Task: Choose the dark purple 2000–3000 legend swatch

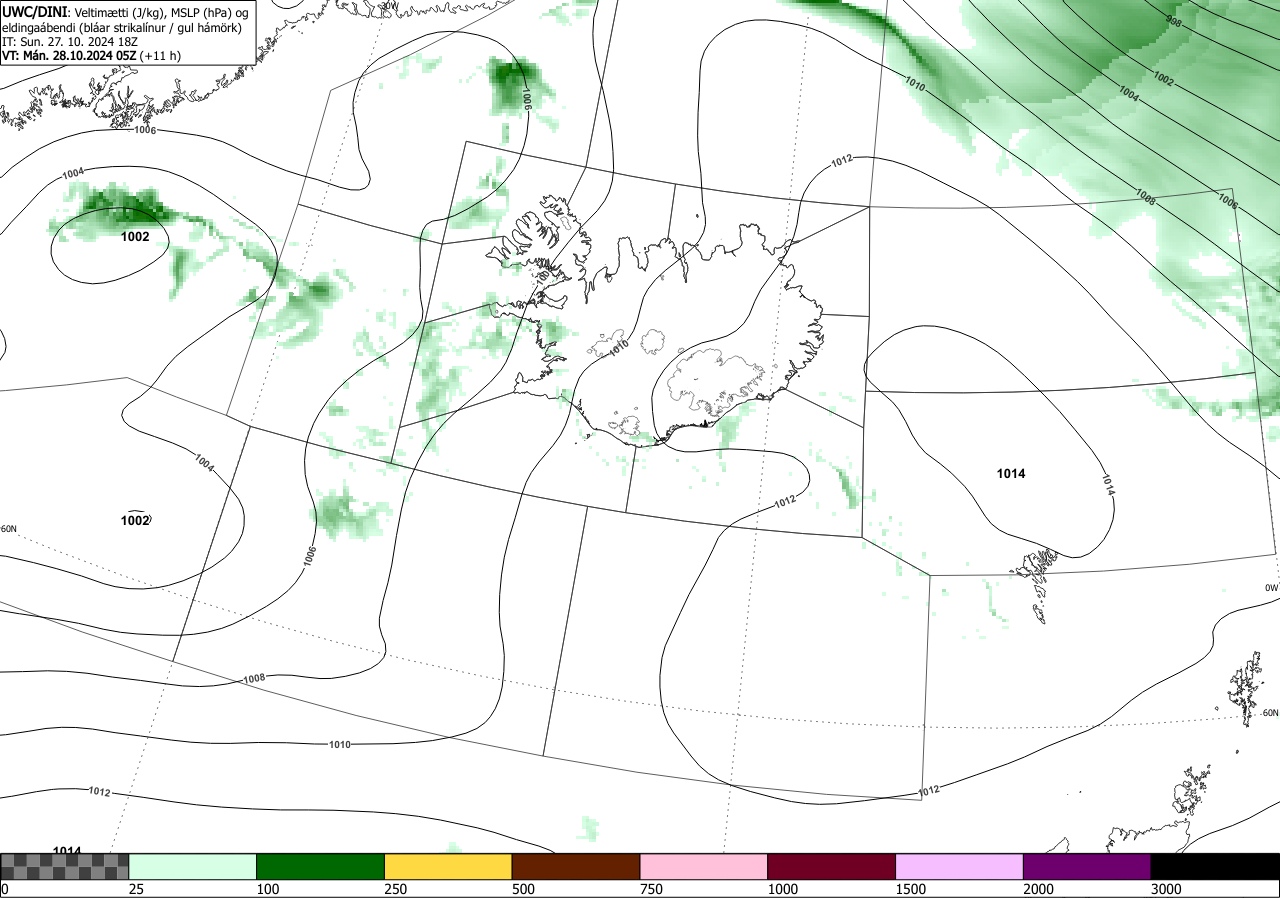Action: coord(1087,866)
